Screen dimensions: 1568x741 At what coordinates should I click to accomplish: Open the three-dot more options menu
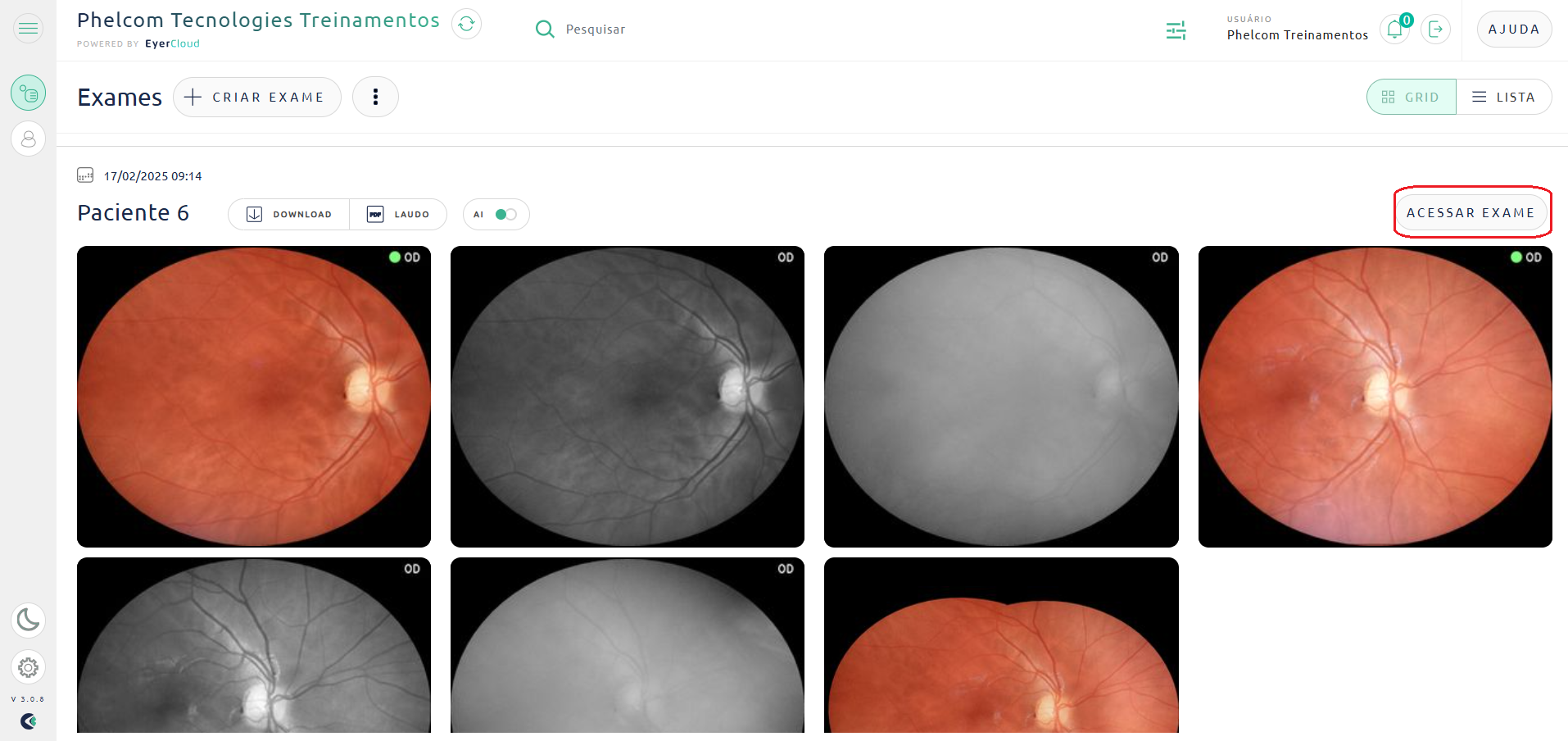click(375, 97)
